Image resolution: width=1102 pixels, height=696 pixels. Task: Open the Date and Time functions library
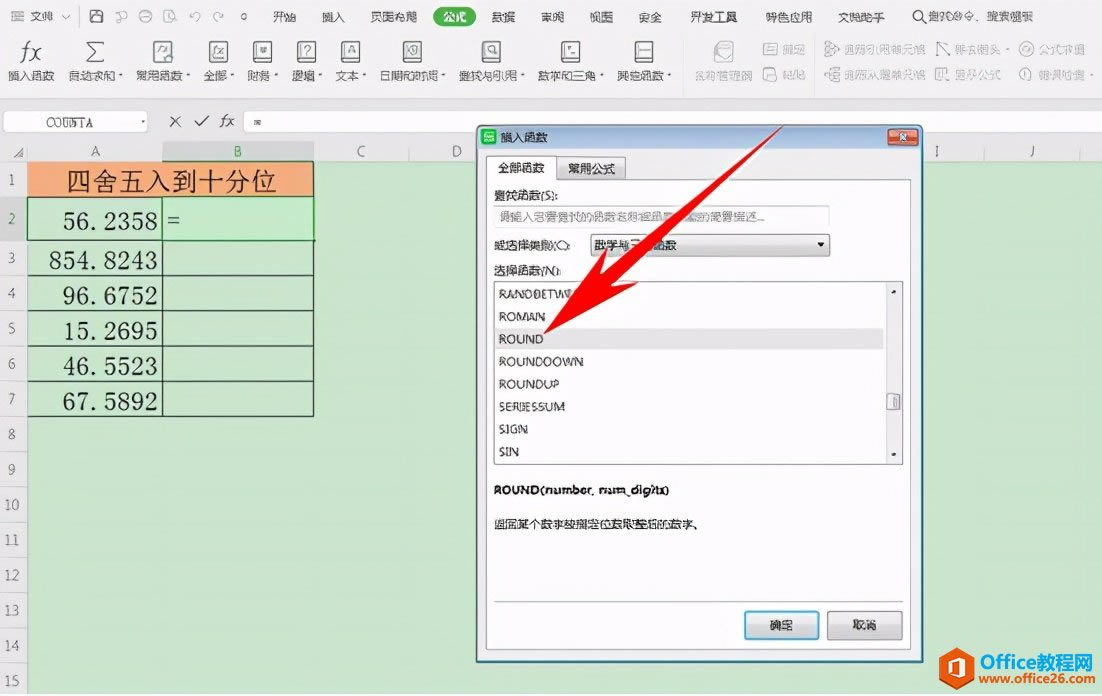[412, 61]
